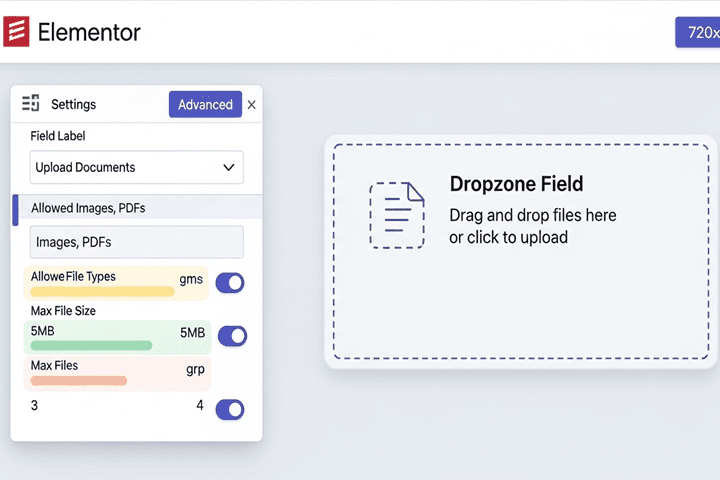
Task: Toggle the Allowe File Types switch
Action: coord(230,282)
